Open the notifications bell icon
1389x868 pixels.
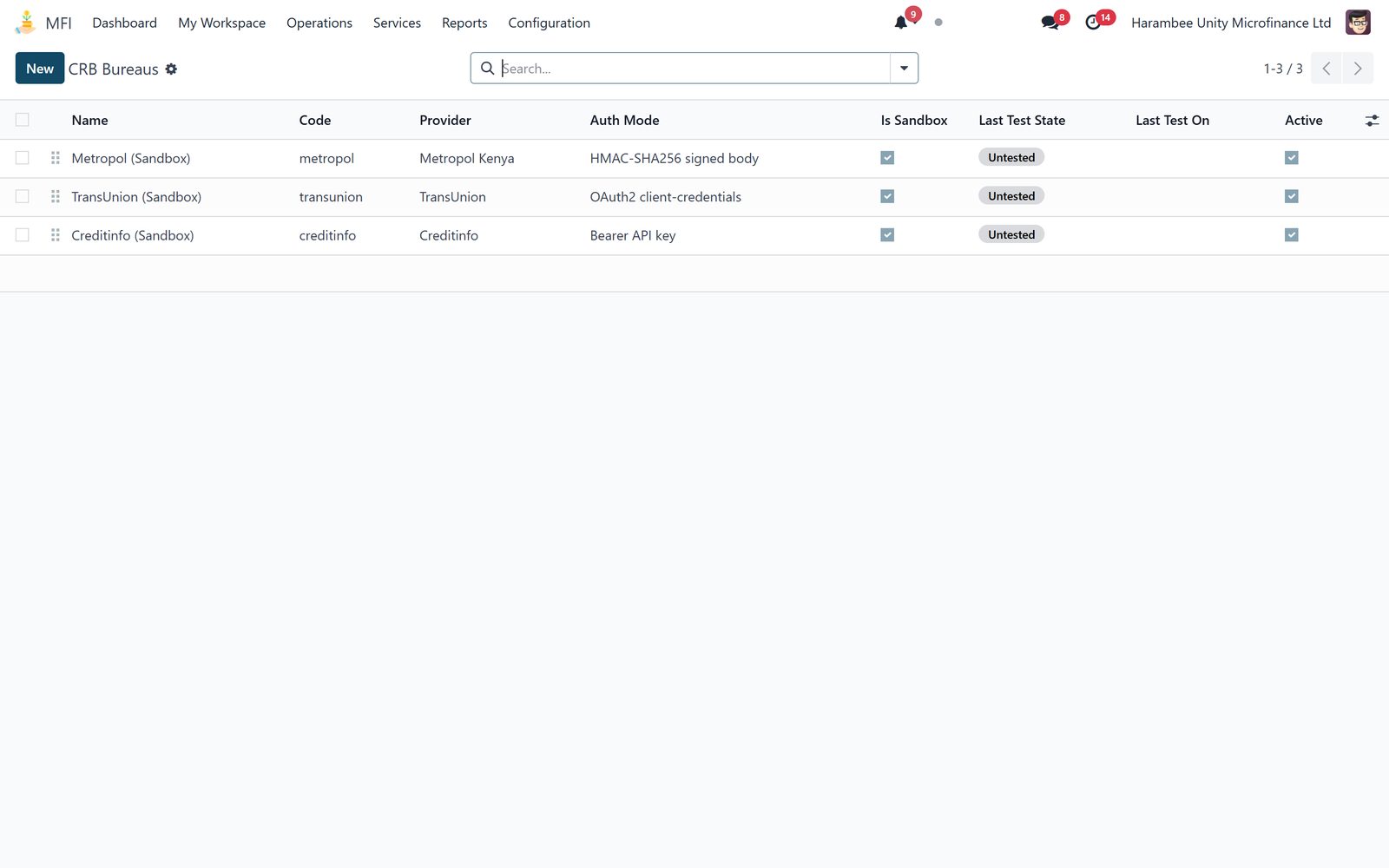click(901, 23)
